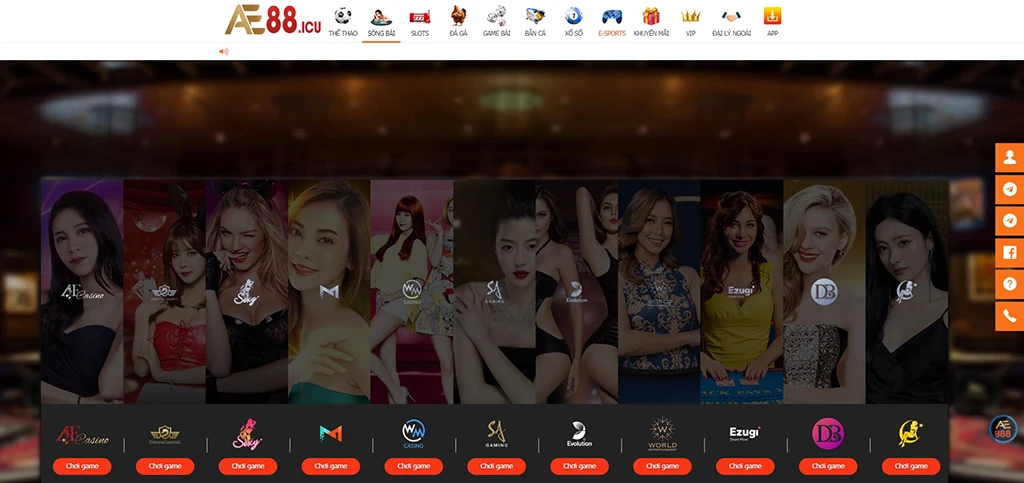Click the AE88.icu site logo
The image size is (1024, 483).
pos(272,19)
